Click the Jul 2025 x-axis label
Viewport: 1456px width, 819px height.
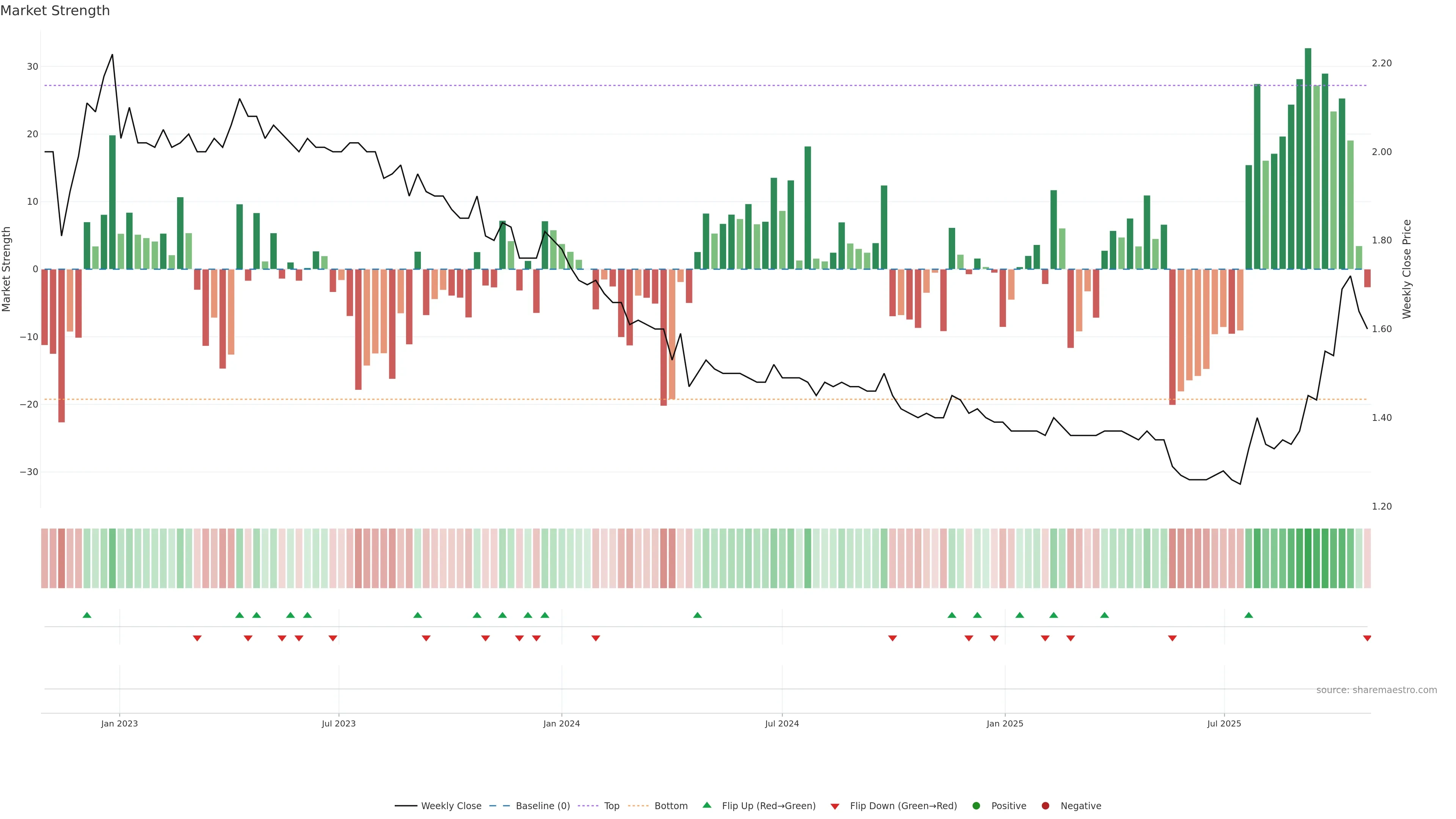1224,723
